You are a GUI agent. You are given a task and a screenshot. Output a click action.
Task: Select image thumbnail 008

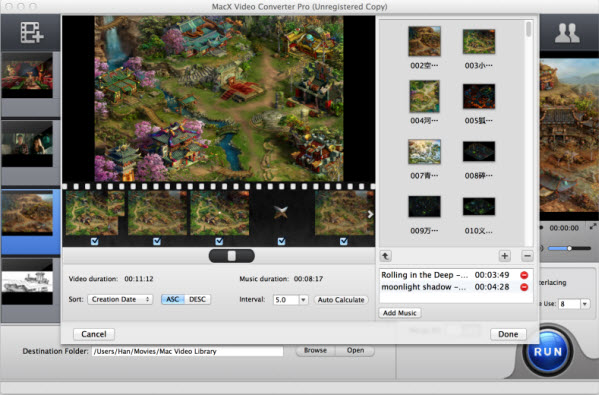(x=479, y=151)
